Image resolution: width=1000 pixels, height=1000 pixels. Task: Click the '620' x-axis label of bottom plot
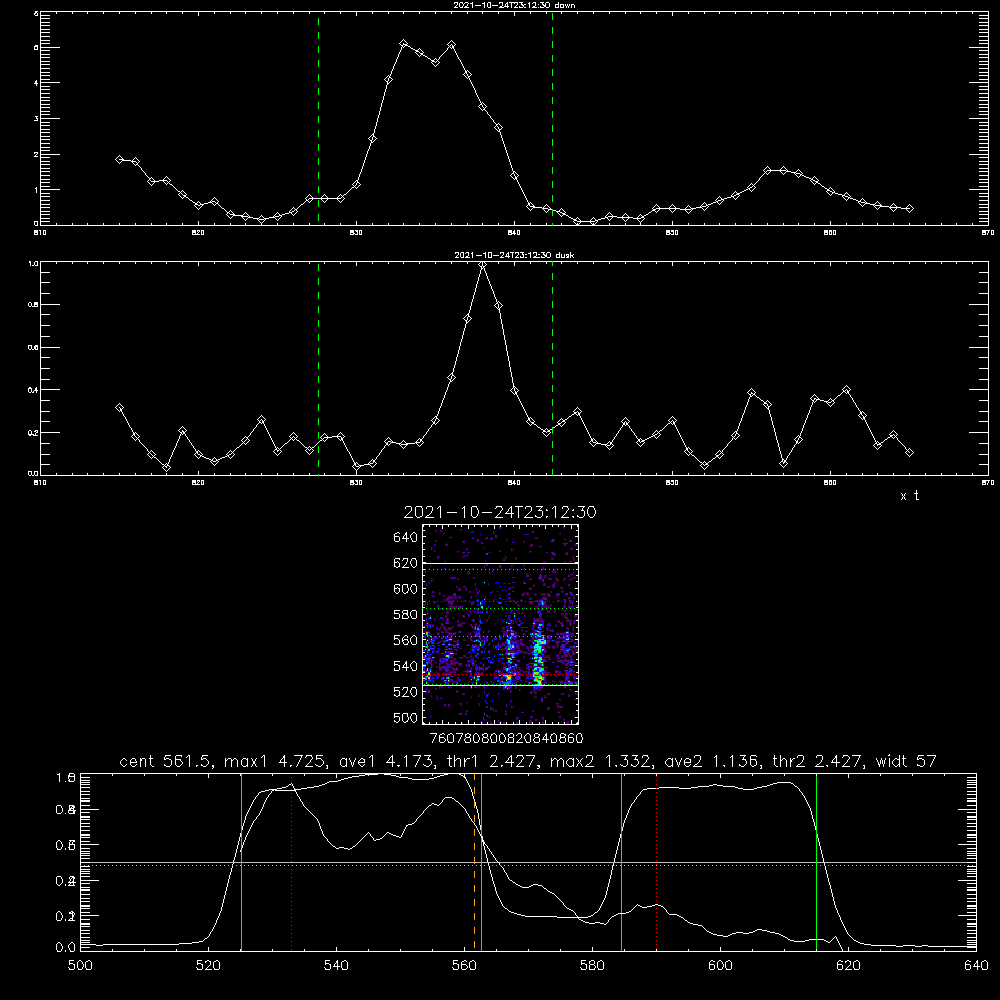848,966
